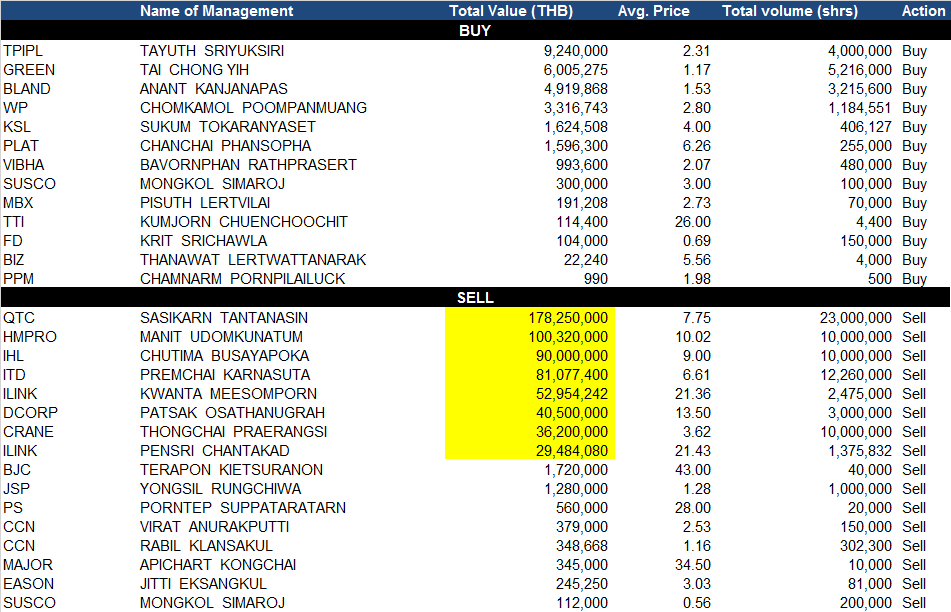The image size is (951, 612).
Task: Click the name TAYUTH SRIYUKSIRI
Action: click(x=212, y=51)
